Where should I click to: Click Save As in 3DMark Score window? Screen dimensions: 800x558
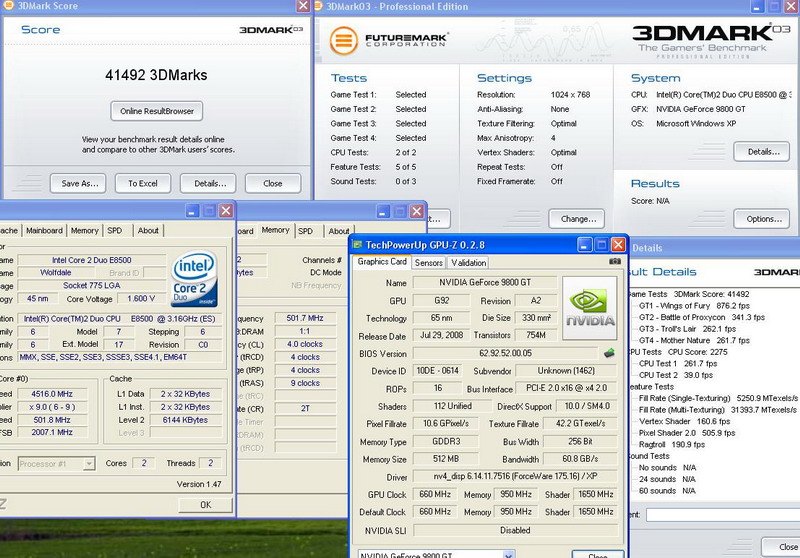tap(78, 184)
